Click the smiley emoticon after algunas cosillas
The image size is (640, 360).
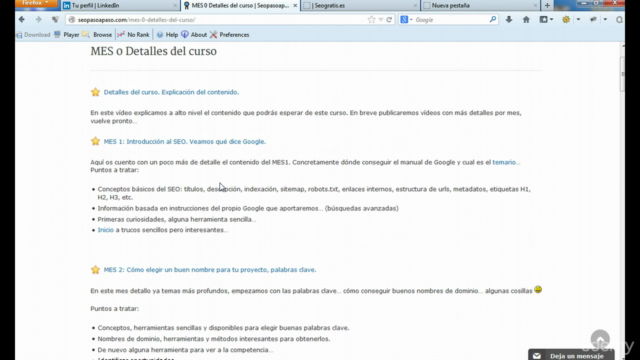pos(538,290)
